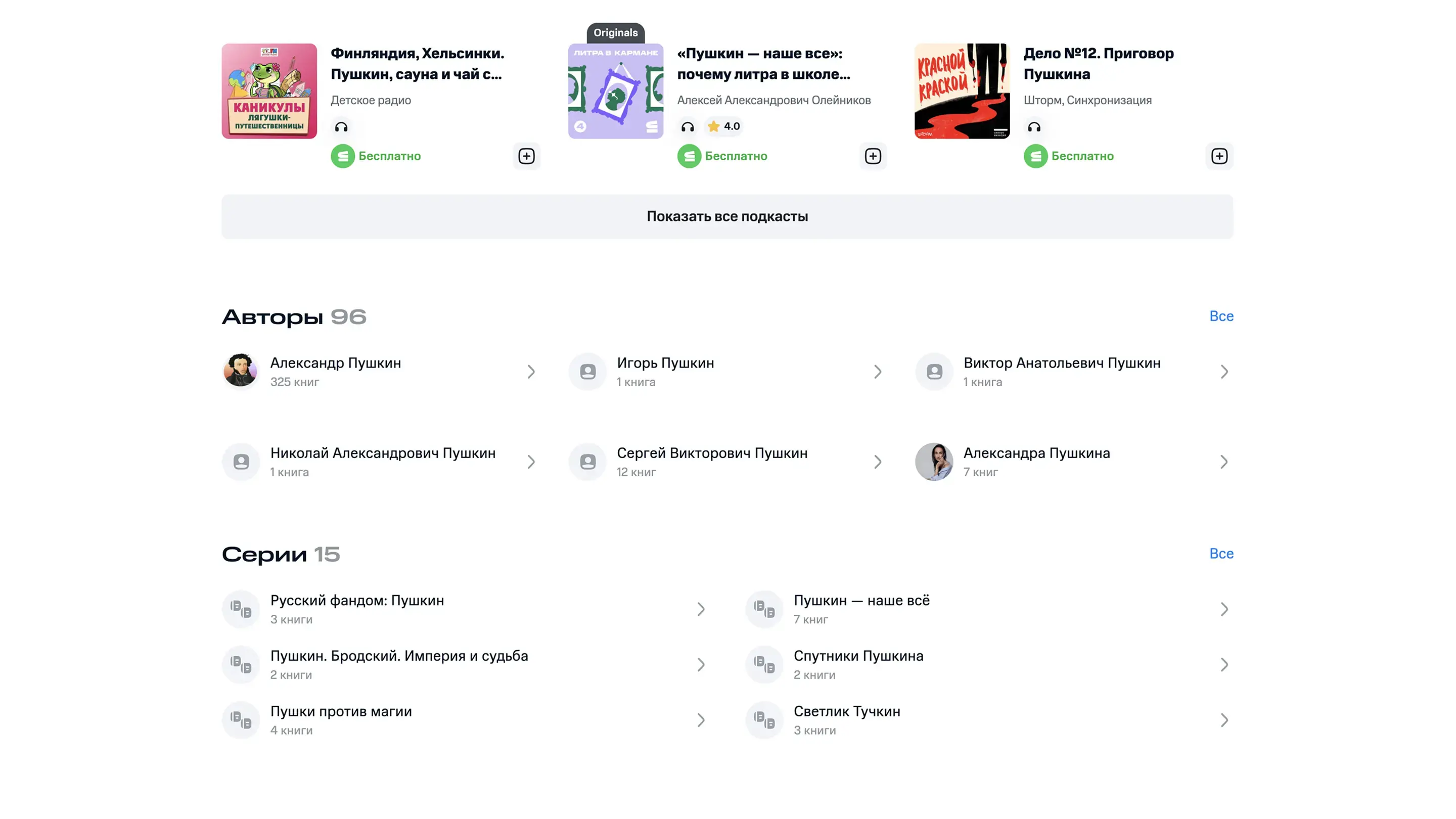The image size is (1456, 819).
Task: Click chevron for Пушки против магии series
Action: click(700, 720)
